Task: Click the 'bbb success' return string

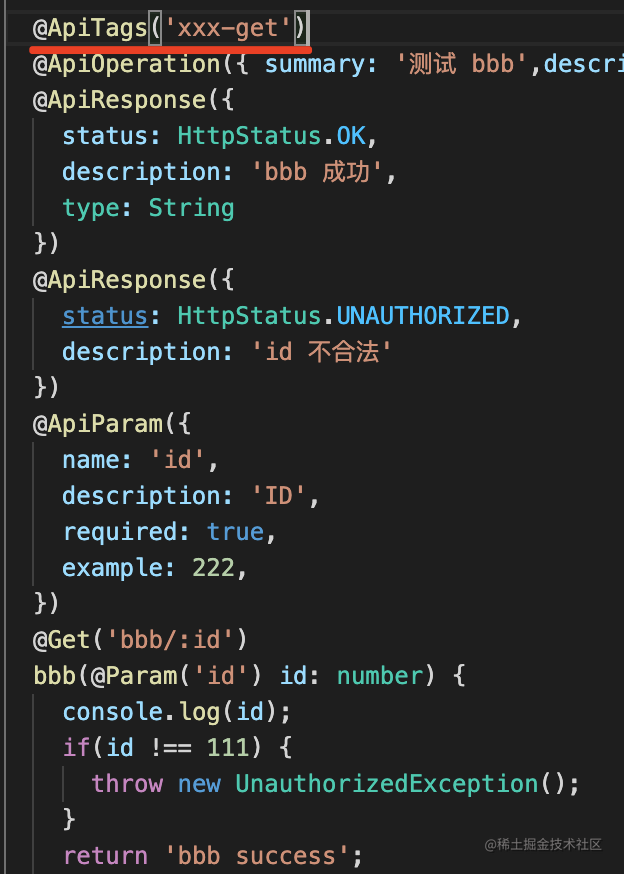Action: click(256, 855)
